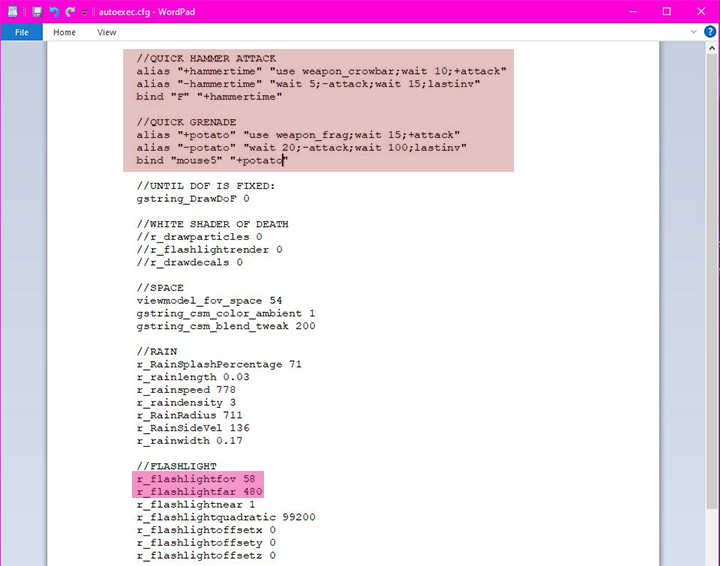Screen dimensions: 720x566
Task: Click the gstring_csm_blend_tweak 200 line
Action: coord(226,326)
